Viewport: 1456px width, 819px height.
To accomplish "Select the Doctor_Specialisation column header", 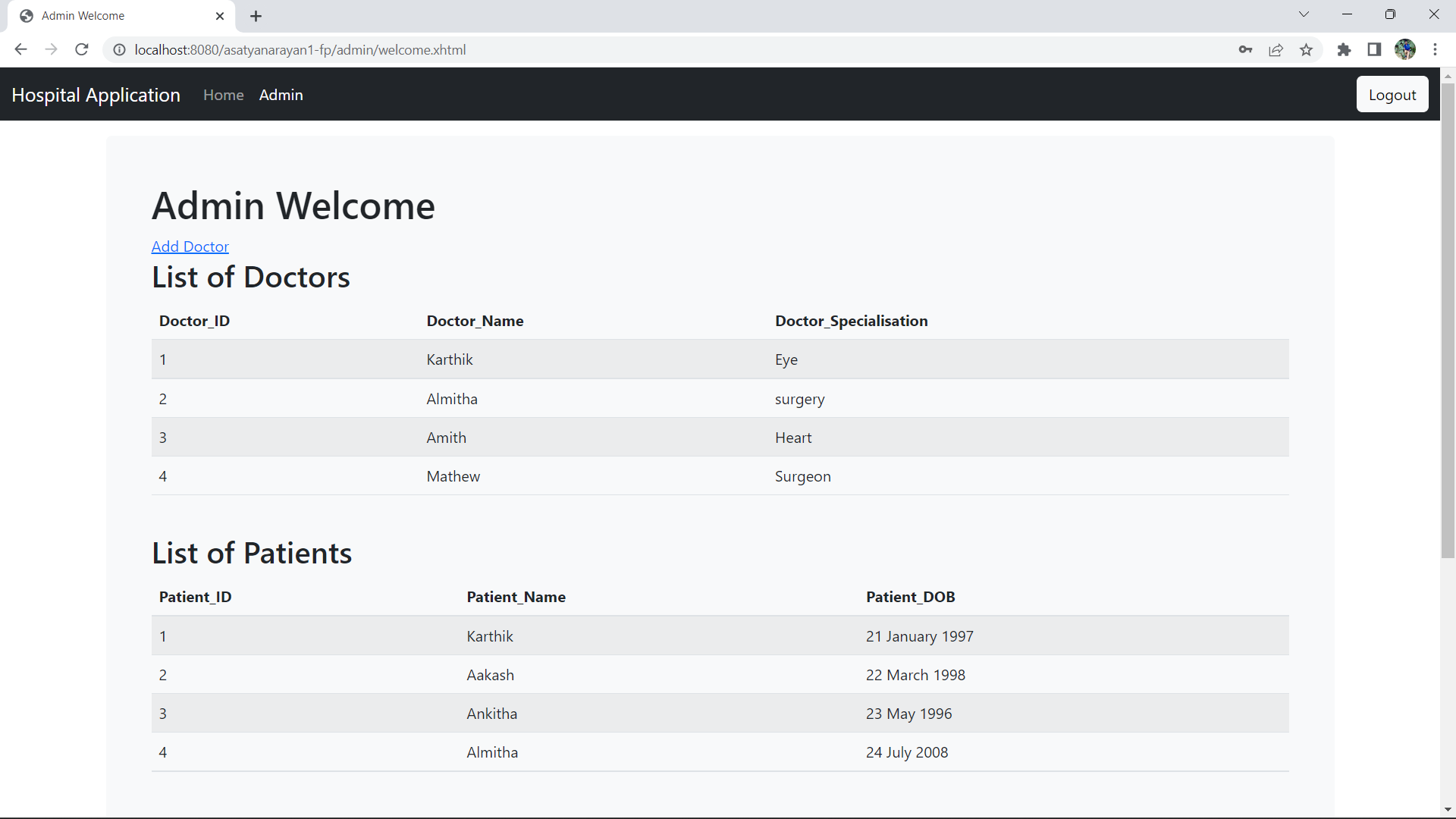I will coord(852,321).
